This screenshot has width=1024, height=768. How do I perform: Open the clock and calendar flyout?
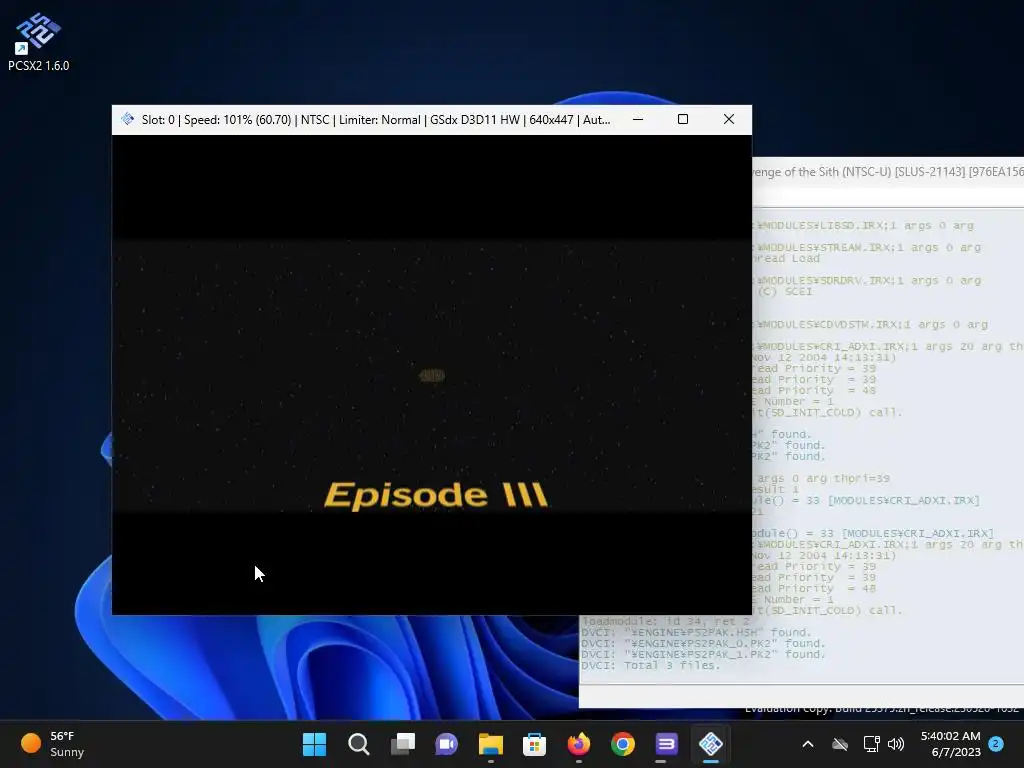(950, 744)
